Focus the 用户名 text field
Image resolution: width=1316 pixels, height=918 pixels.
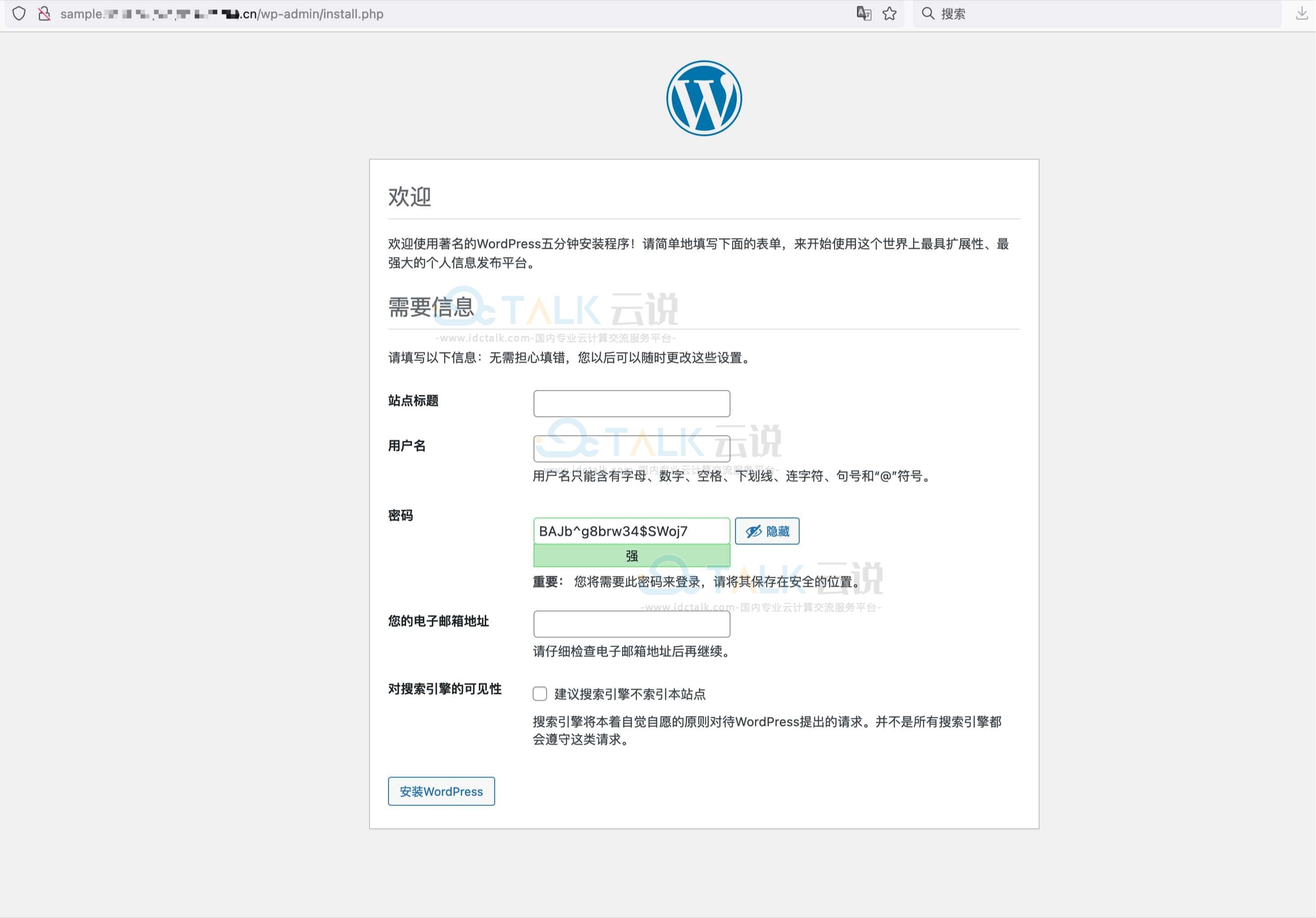(632, 449)
